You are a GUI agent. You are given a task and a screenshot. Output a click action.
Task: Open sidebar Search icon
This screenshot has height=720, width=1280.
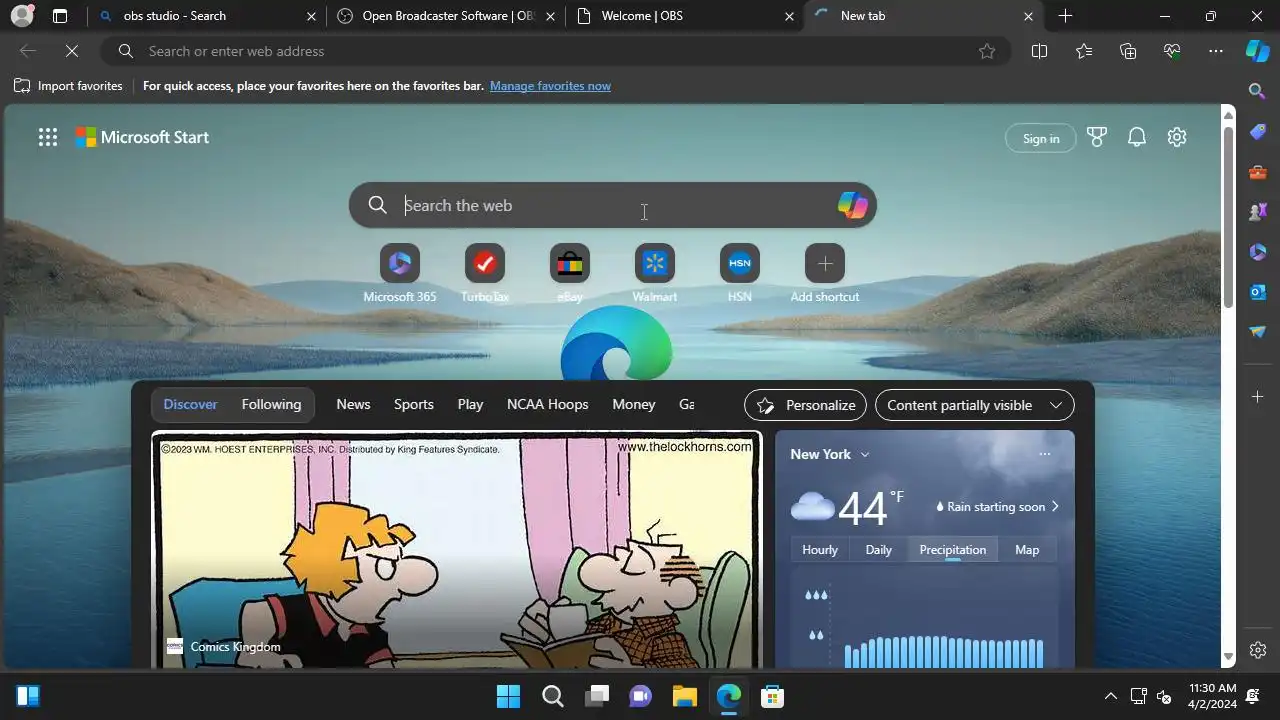pyautogui.click(x=1258, y=91)
